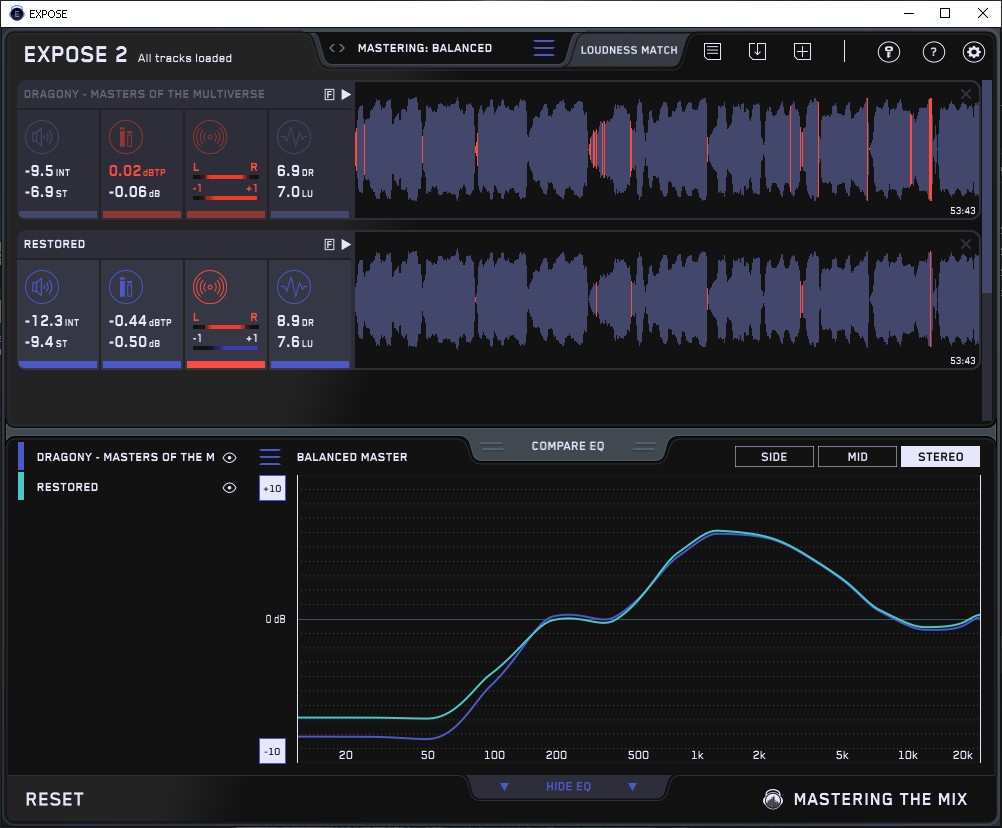Maximize the EXPOSE window

[945, 13]
